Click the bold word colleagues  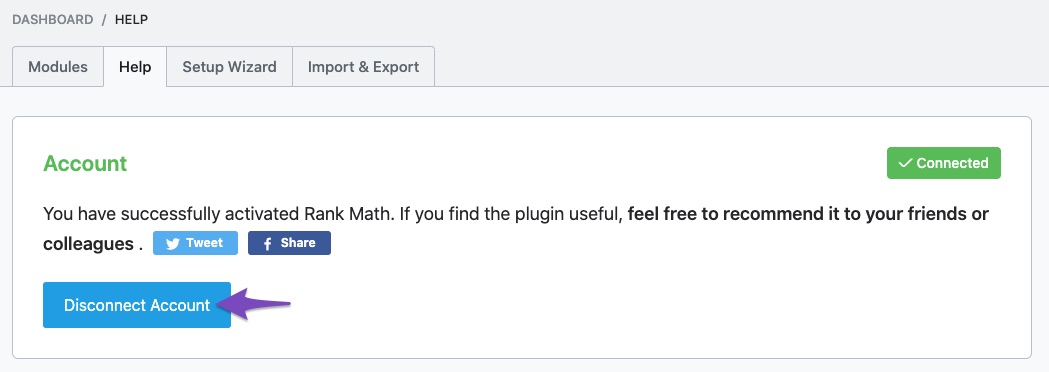pos(88,244)
